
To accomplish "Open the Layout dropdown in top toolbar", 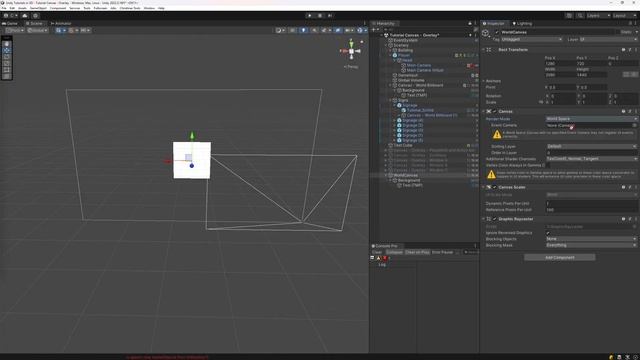I will [x=624, y=16].
